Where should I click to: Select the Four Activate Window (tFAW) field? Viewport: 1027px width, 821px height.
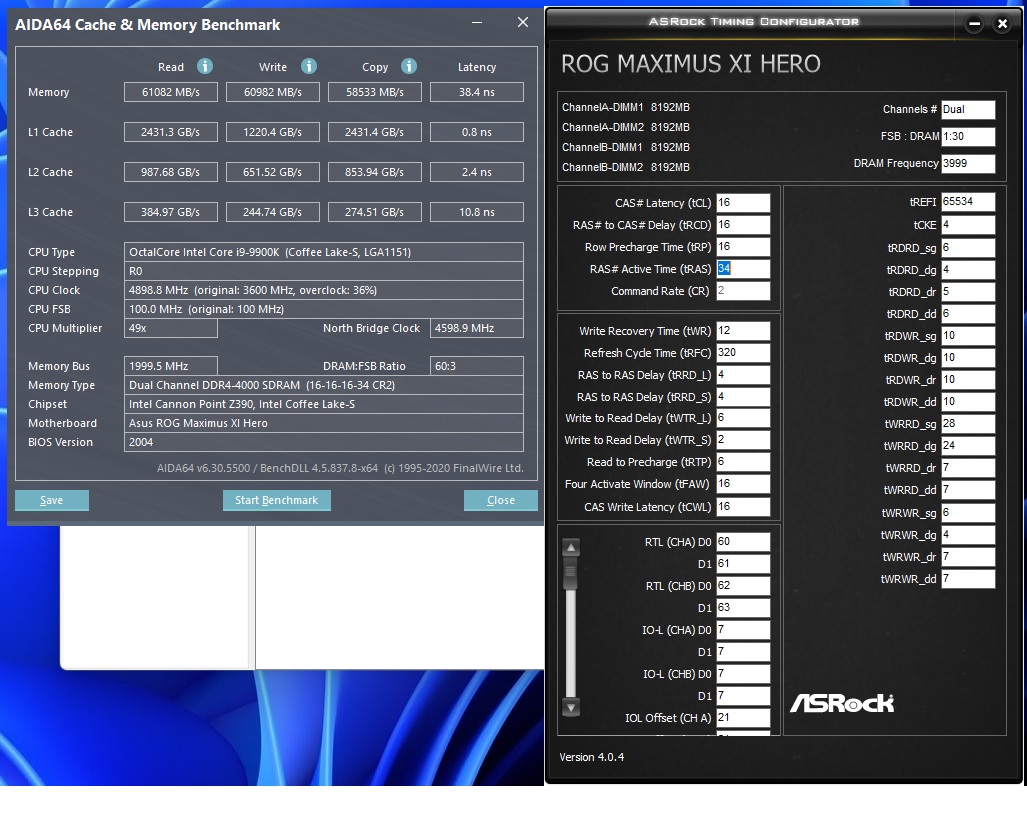(743, 484)
